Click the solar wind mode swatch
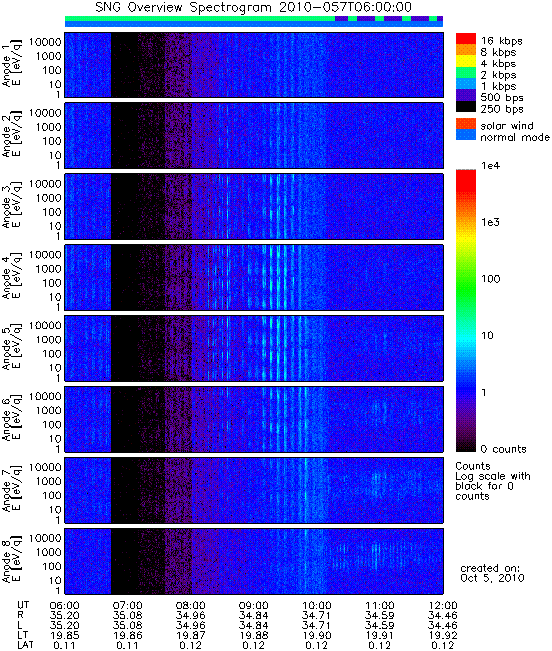Screen dimensions: 552x651 [466, 124]
